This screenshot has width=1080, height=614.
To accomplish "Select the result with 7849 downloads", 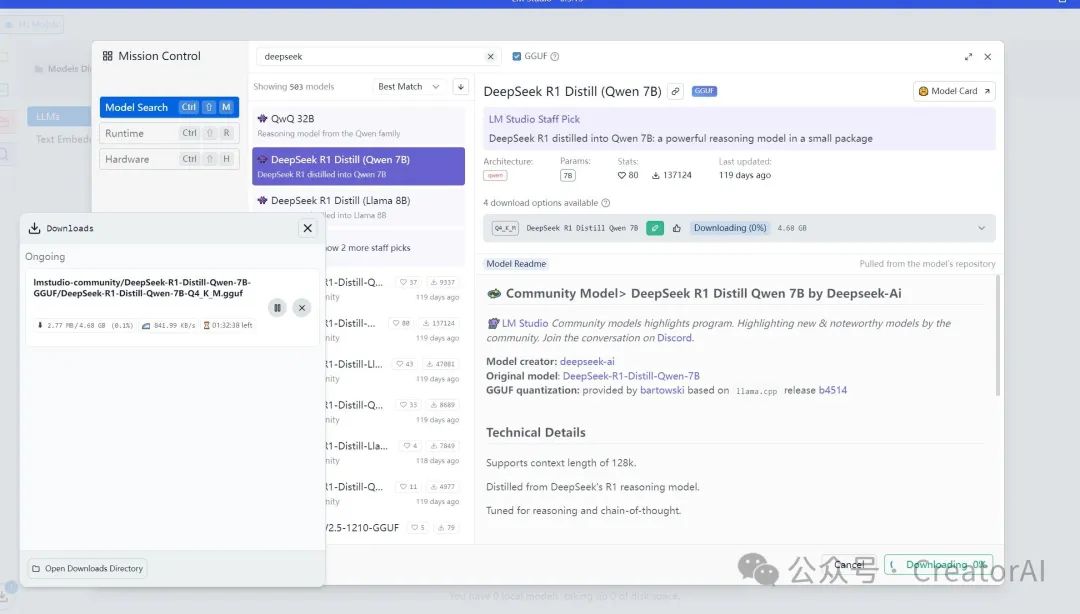I will 393,453.
